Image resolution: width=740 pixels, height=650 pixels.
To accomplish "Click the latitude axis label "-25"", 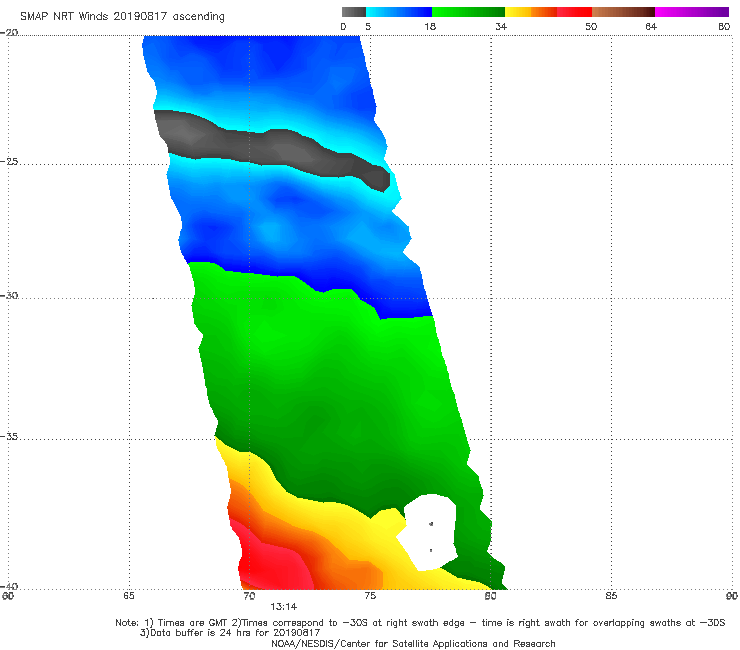I will [x=9, y=161].
